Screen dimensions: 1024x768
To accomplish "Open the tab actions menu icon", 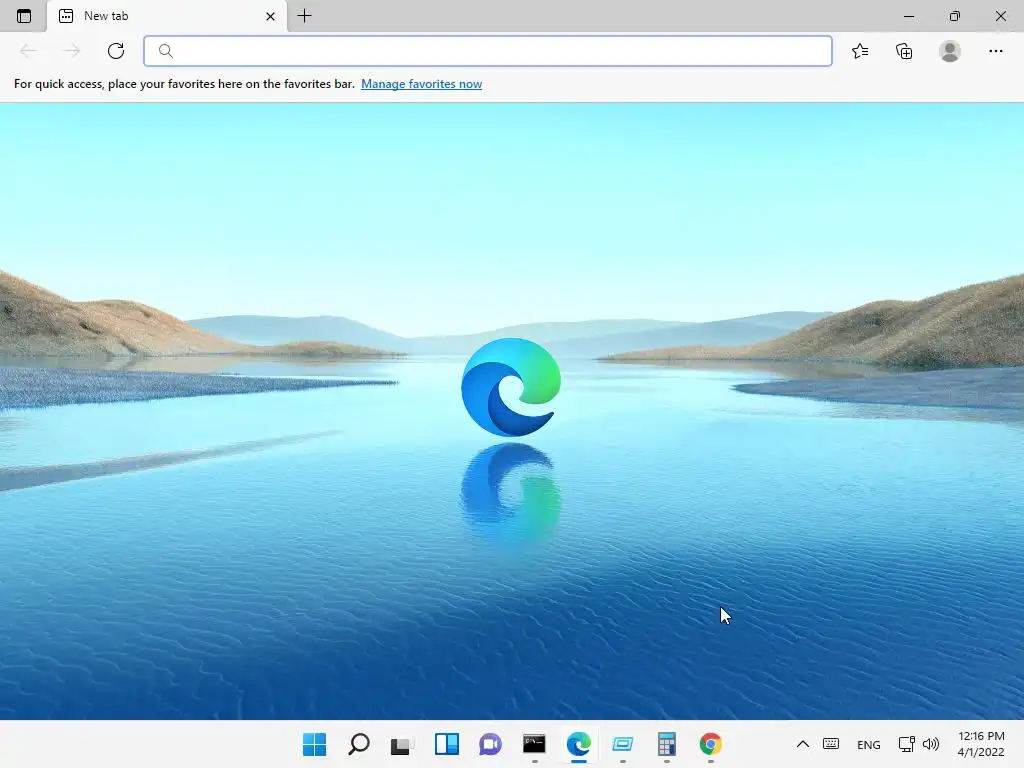I will pos(24,16).
